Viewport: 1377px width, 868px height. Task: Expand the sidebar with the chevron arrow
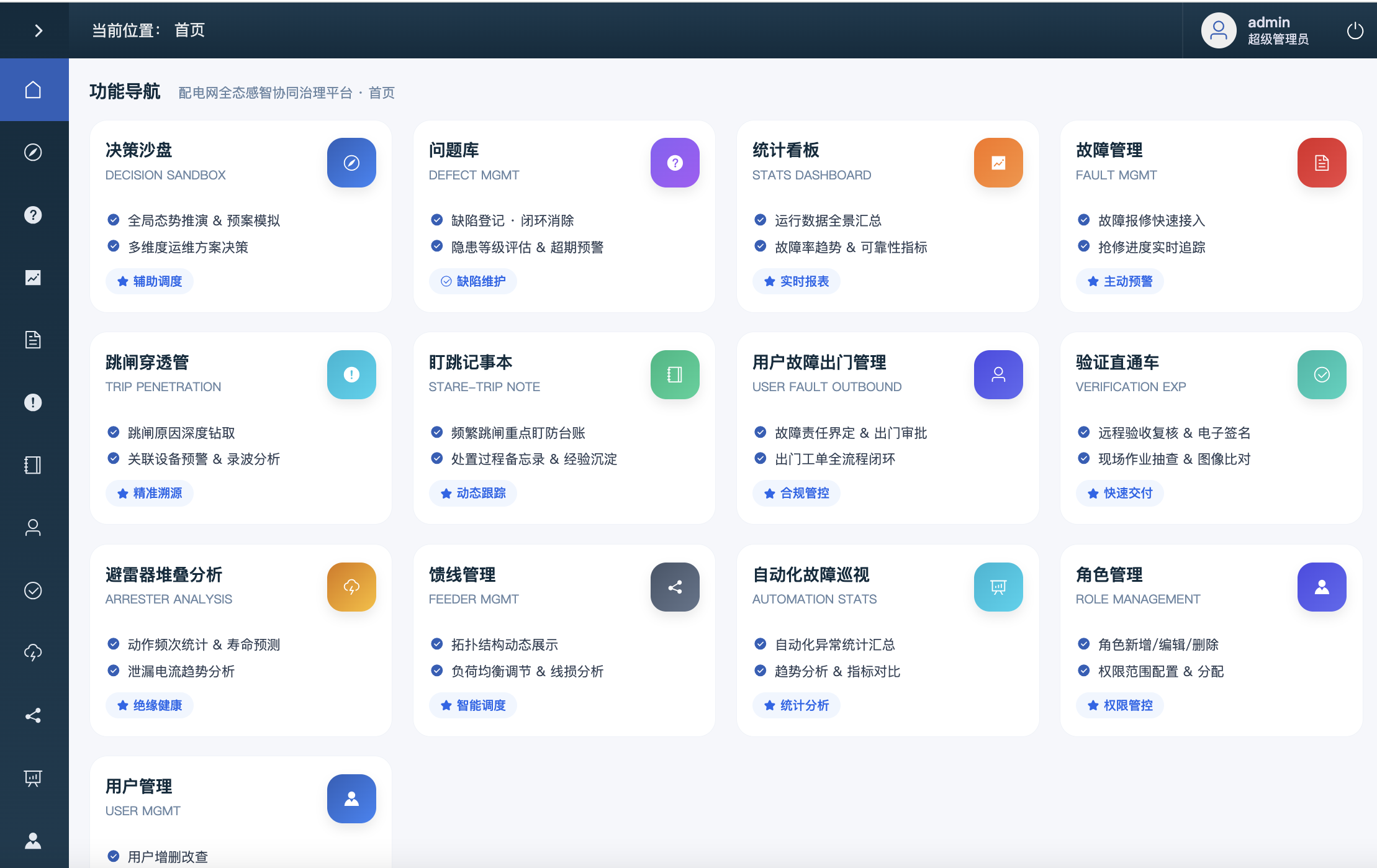(x=38, y=30)
